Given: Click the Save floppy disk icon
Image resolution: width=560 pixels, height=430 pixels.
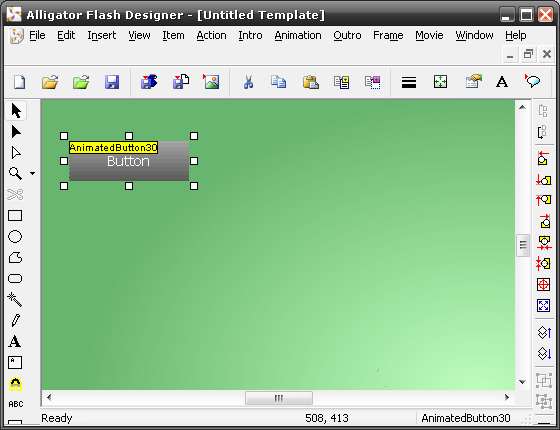Looking at the screenshot, I should tap(112, 82).
